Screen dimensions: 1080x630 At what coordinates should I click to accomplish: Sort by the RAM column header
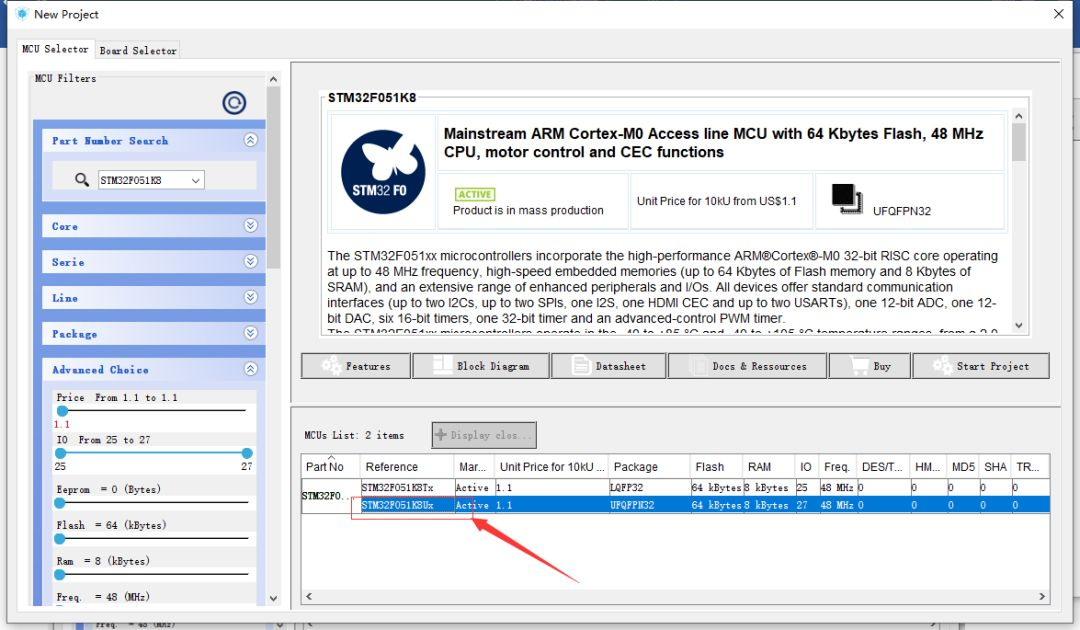(768, 467)
